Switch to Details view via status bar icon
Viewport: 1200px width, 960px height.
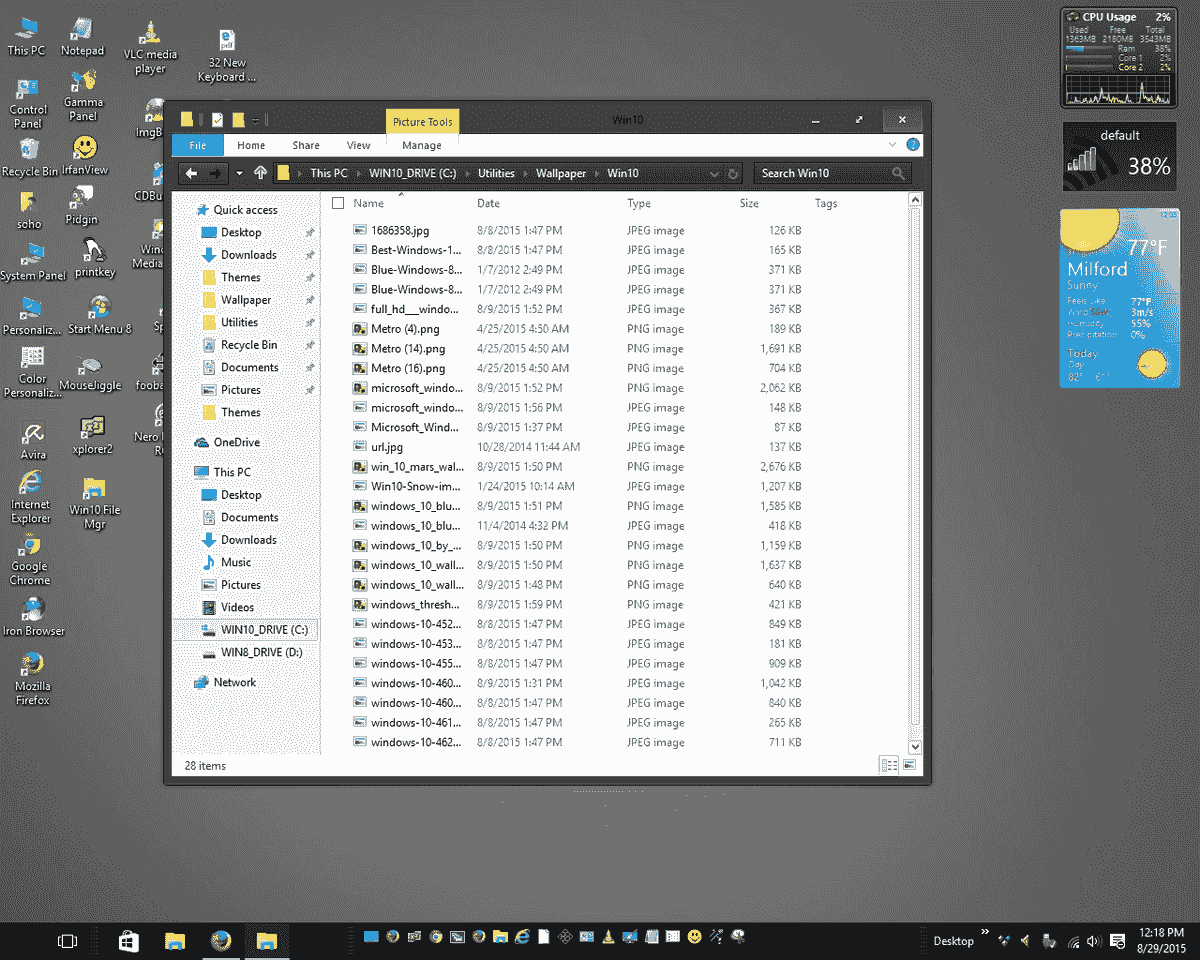(x=888, y=765)
